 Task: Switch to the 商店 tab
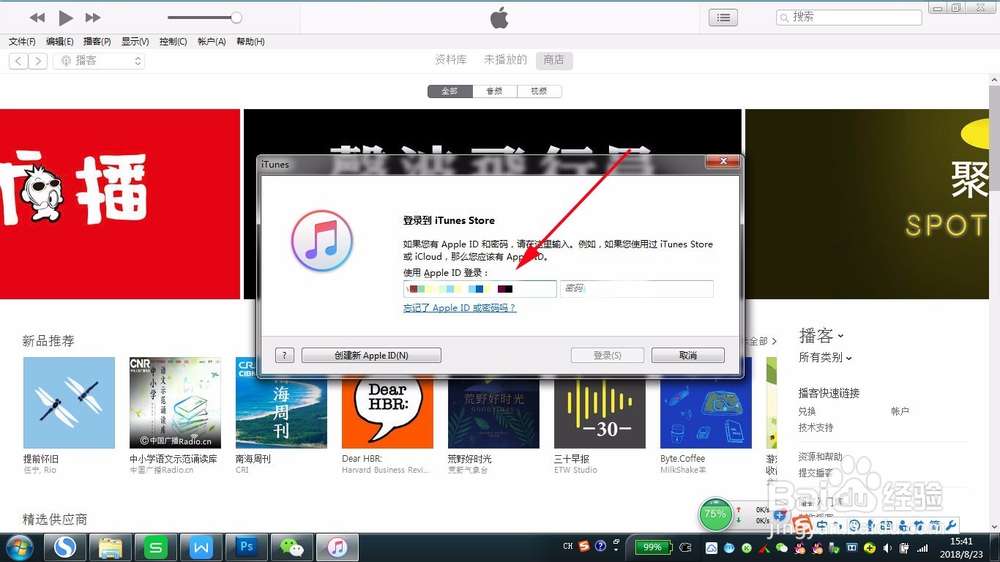(554, 60)
